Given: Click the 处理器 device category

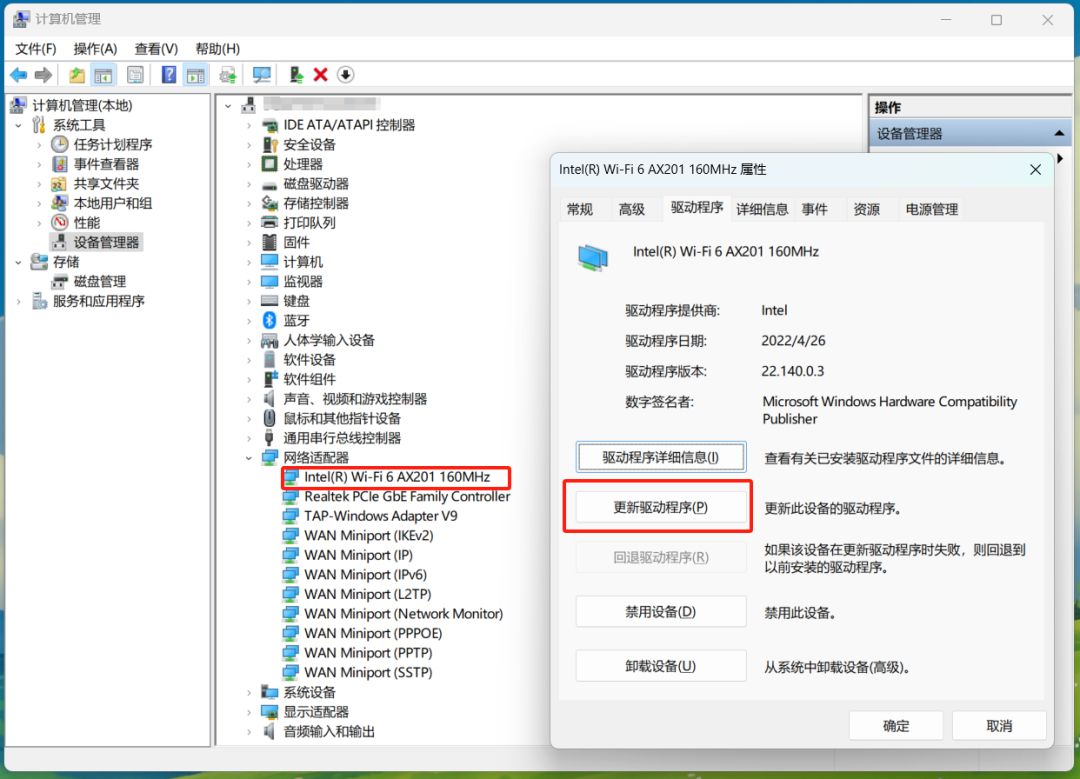Looking at the screenshot, I should tap(303, 164).
